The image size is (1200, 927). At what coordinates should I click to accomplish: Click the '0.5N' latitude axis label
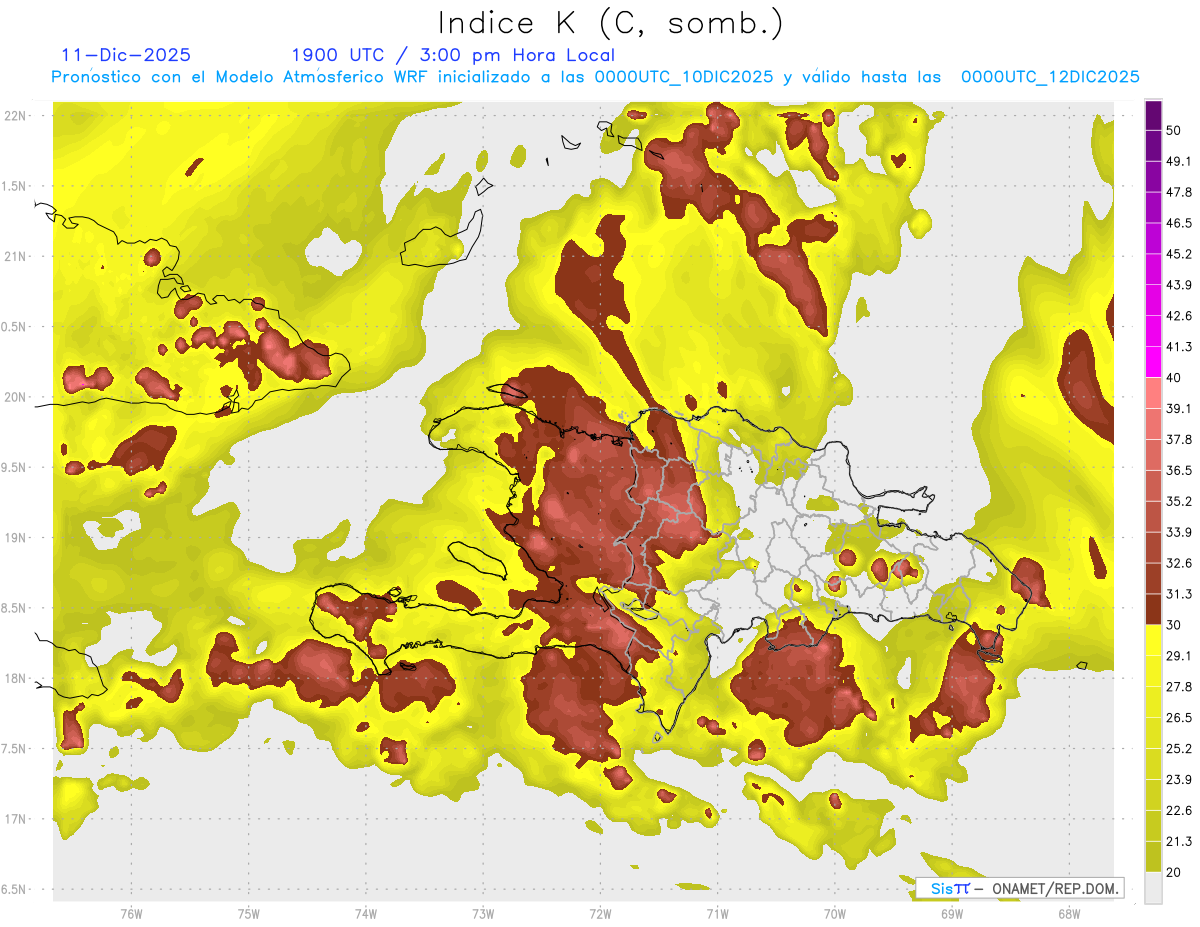click(15, 327)
